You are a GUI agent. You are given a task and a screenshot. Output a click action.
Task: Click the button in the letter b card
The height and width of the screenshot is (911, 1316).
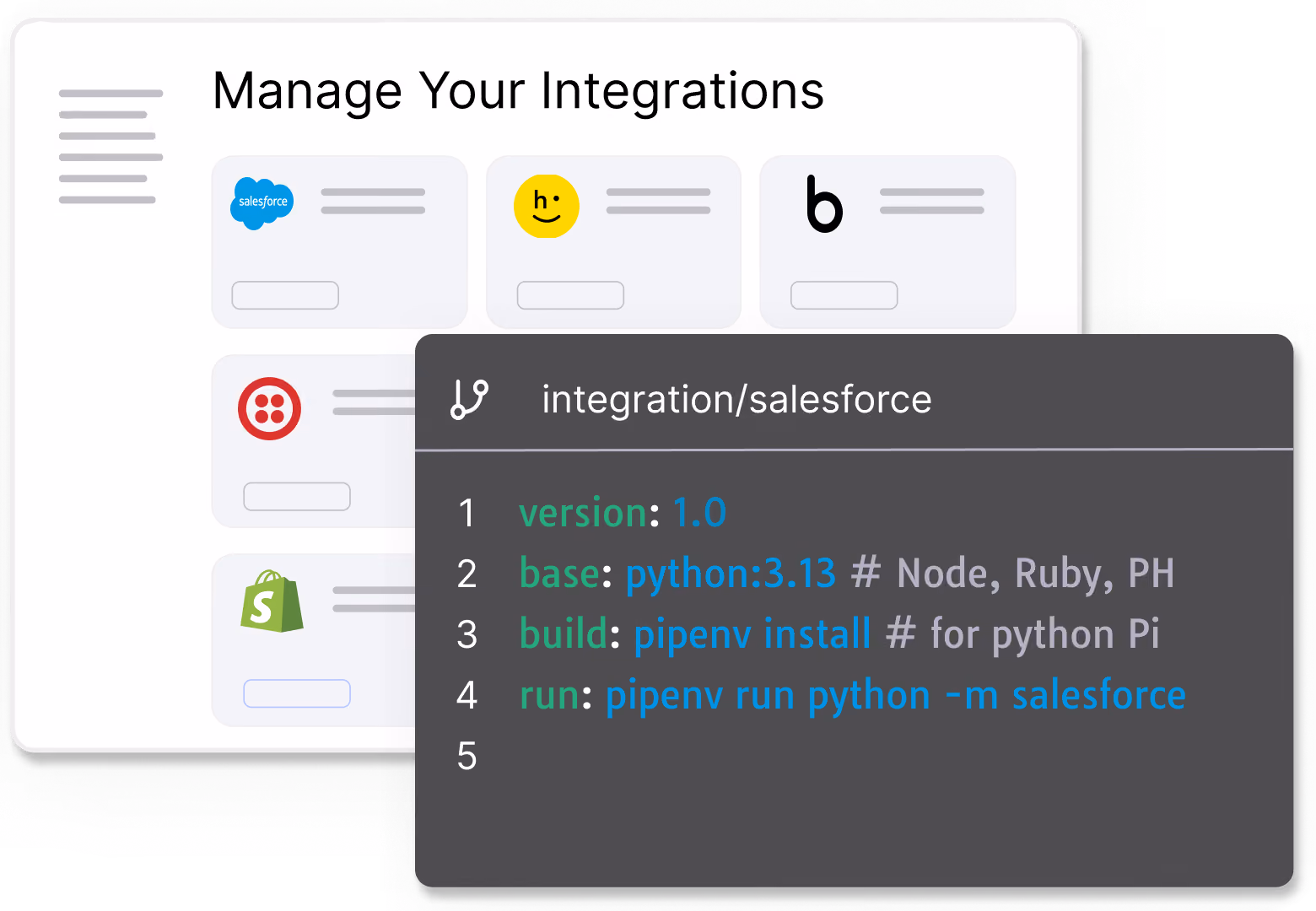(844, 295)
